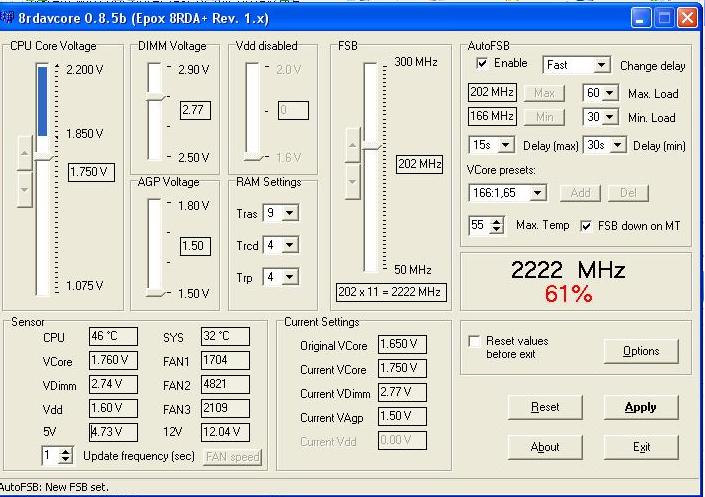Click the FSB slider thumb

[372, 146]
